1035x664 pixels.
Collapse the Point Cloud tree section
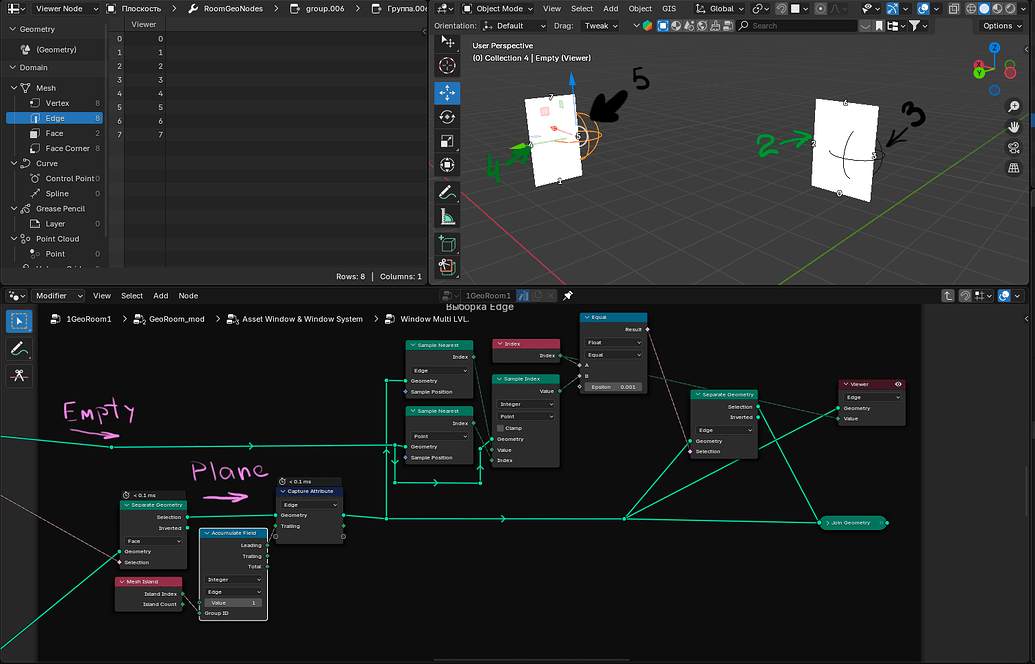[14, 239]
